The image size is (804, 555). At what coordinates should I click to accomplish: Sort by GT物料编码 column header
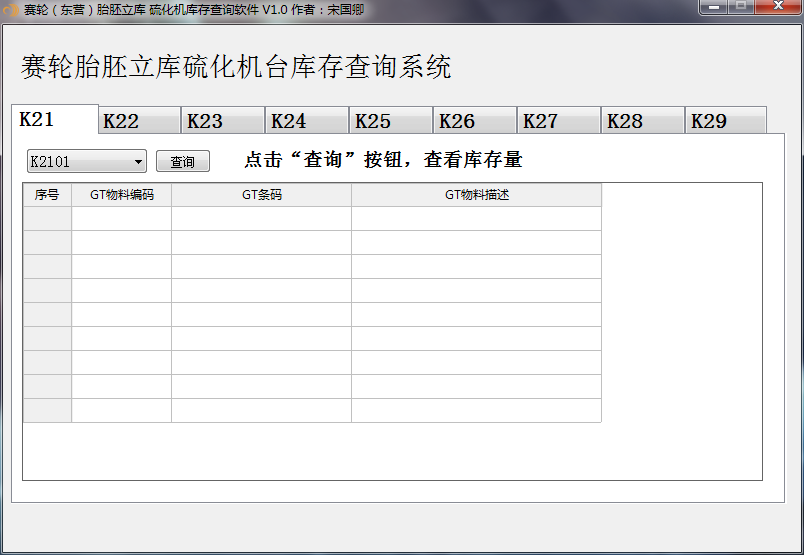tap(122, 195)
